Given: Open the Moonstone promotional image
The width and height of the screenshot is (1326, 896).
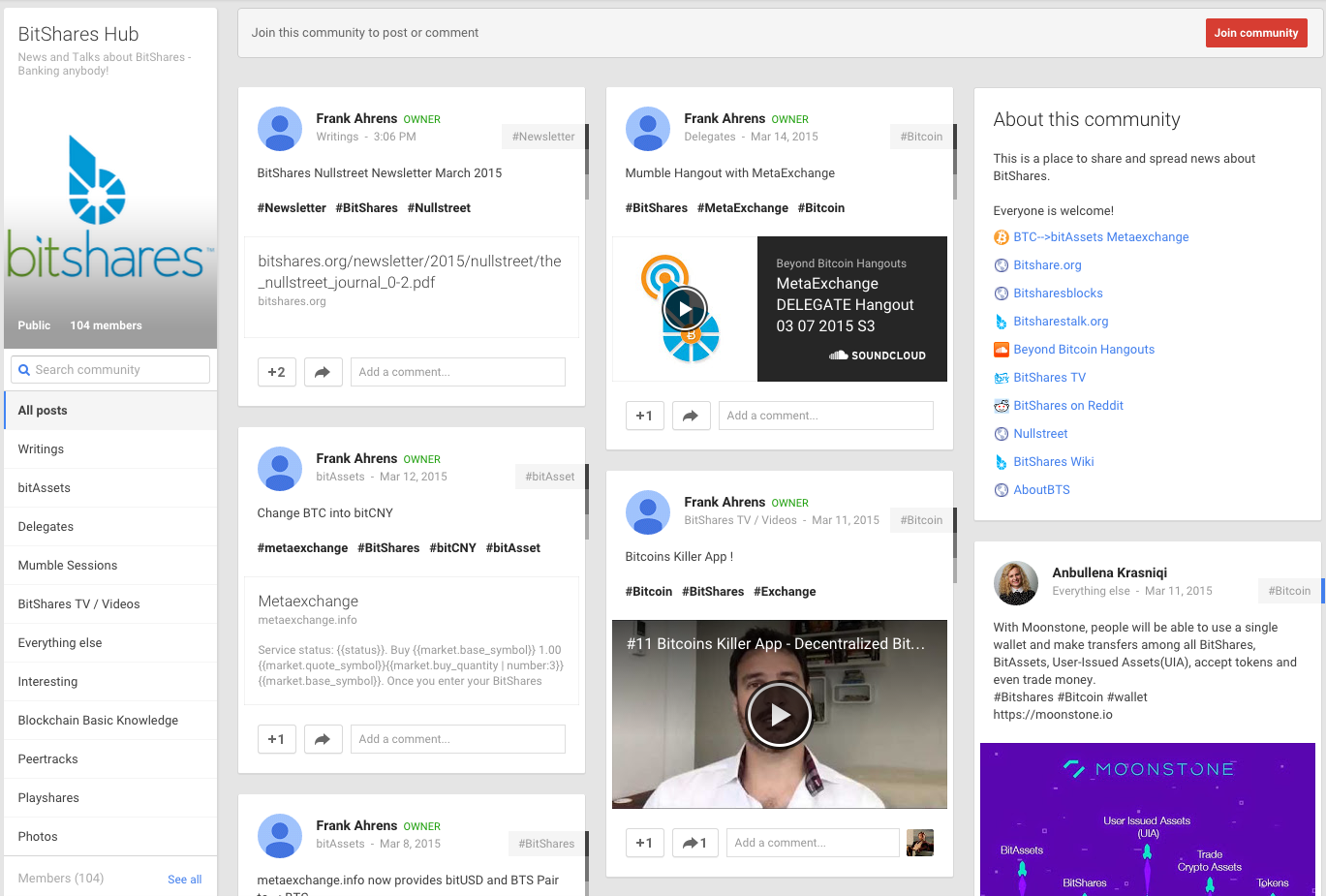Looking at the screenshot, I should 1148,819.
